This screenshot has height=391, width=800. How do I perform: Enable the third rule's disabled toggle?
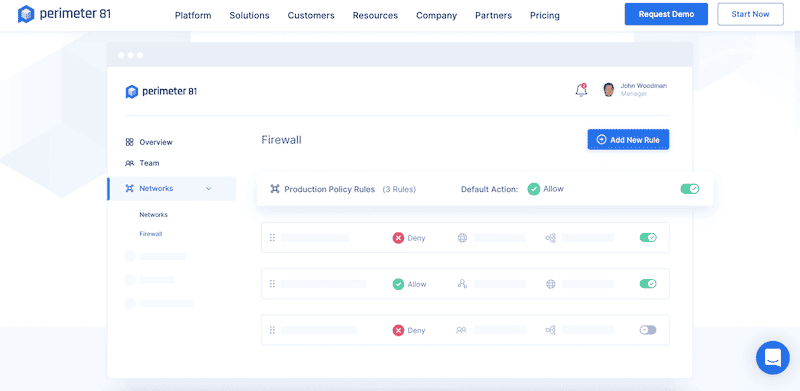pos(648,330)
